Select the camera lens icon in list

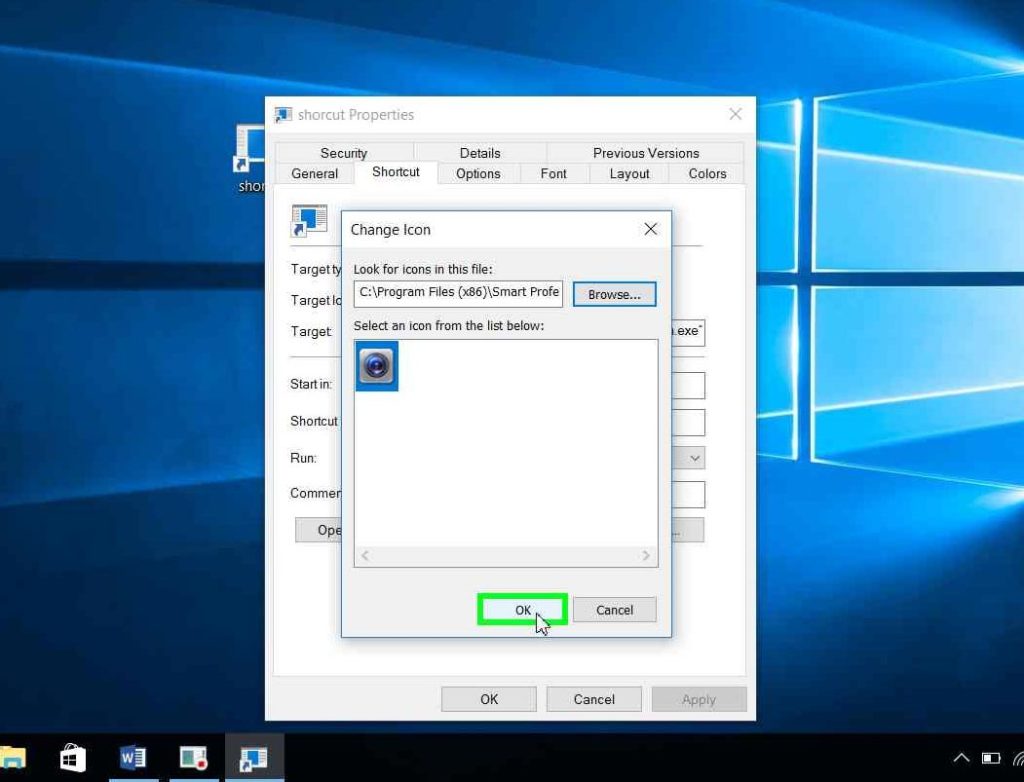click(377, 366)
